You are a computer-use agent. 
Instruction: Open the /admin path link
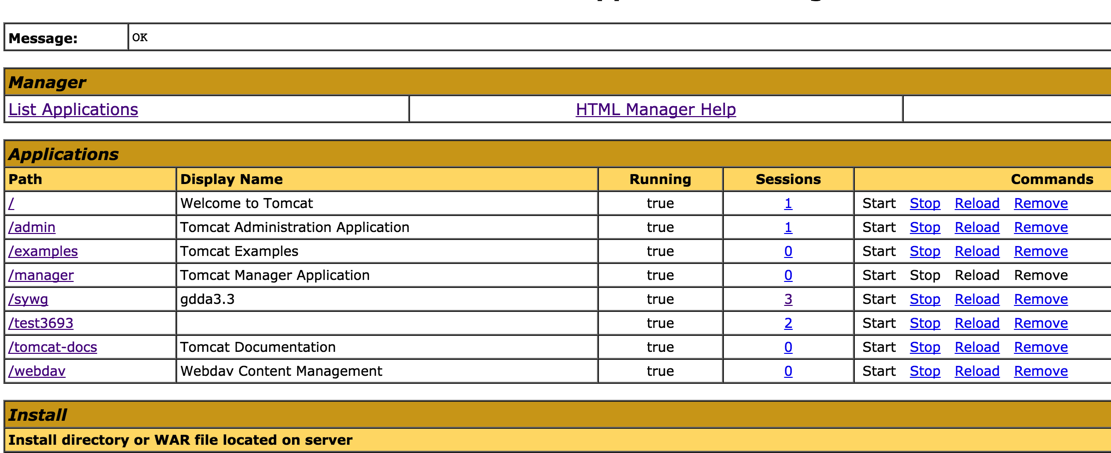[x=32, y=228]
